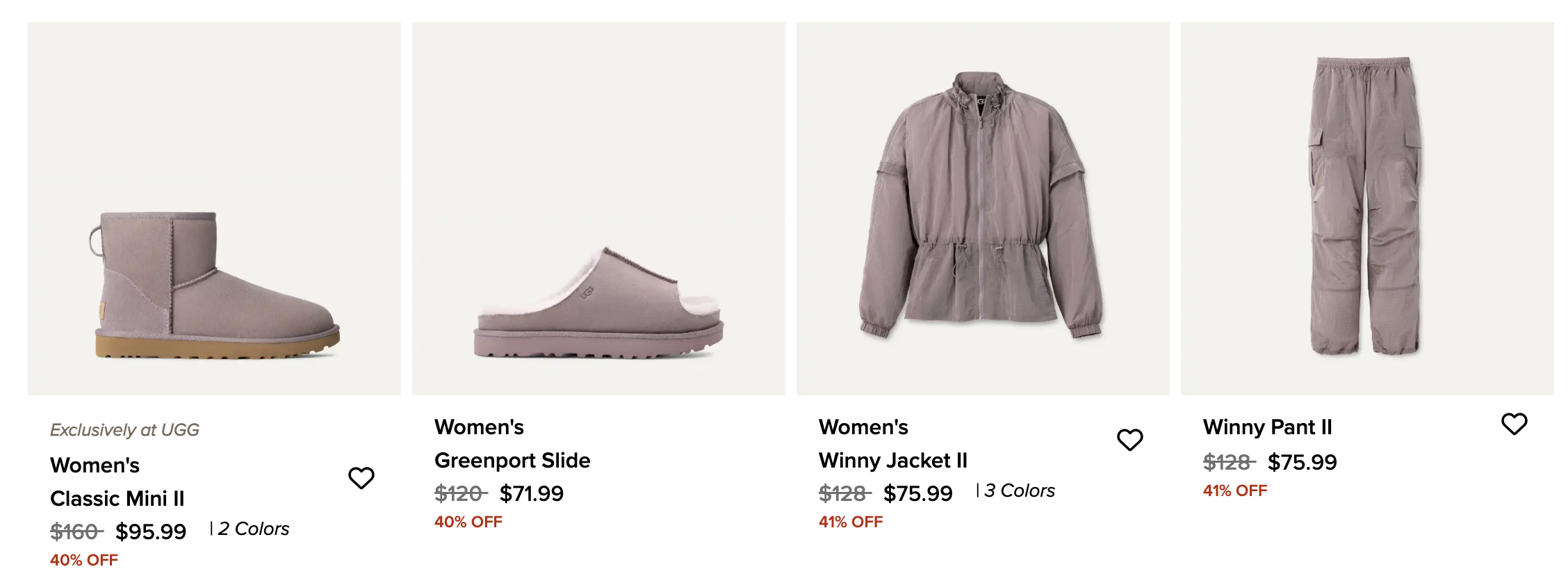Open the Classic Mini II boot image
This screenshot has height=585, width=1568.
pos(214,208)
